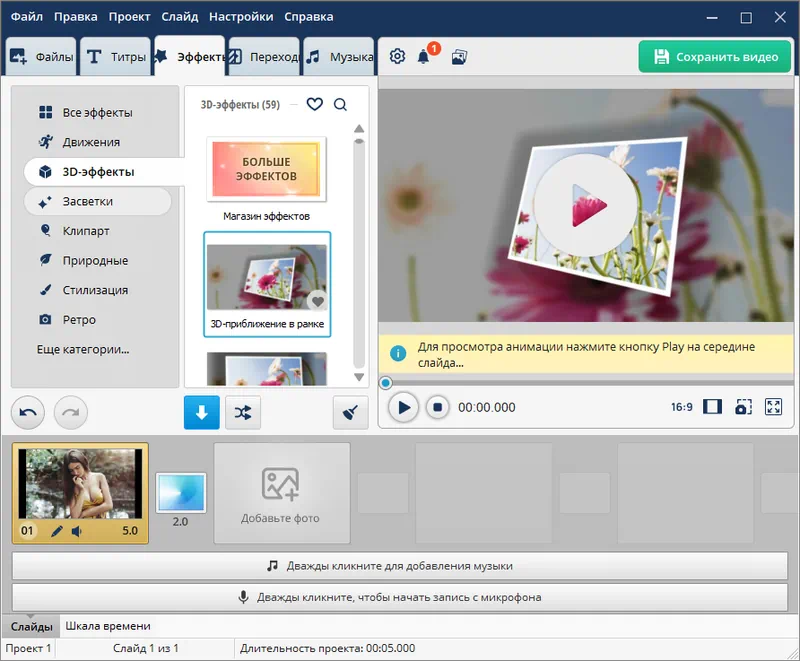Open Еще категории link

[83, 349]
